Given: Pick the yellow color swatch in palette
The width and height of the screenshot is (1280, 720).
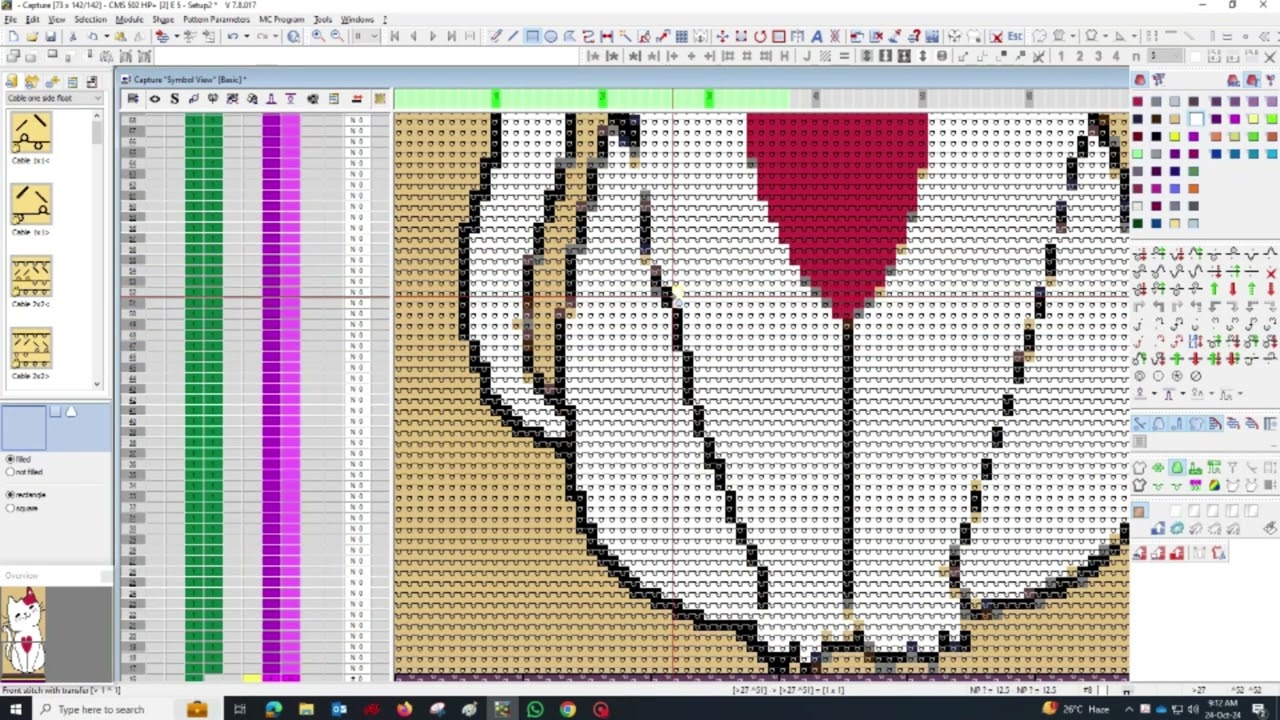Looking at the screenshot, I should click(1175, 137).
